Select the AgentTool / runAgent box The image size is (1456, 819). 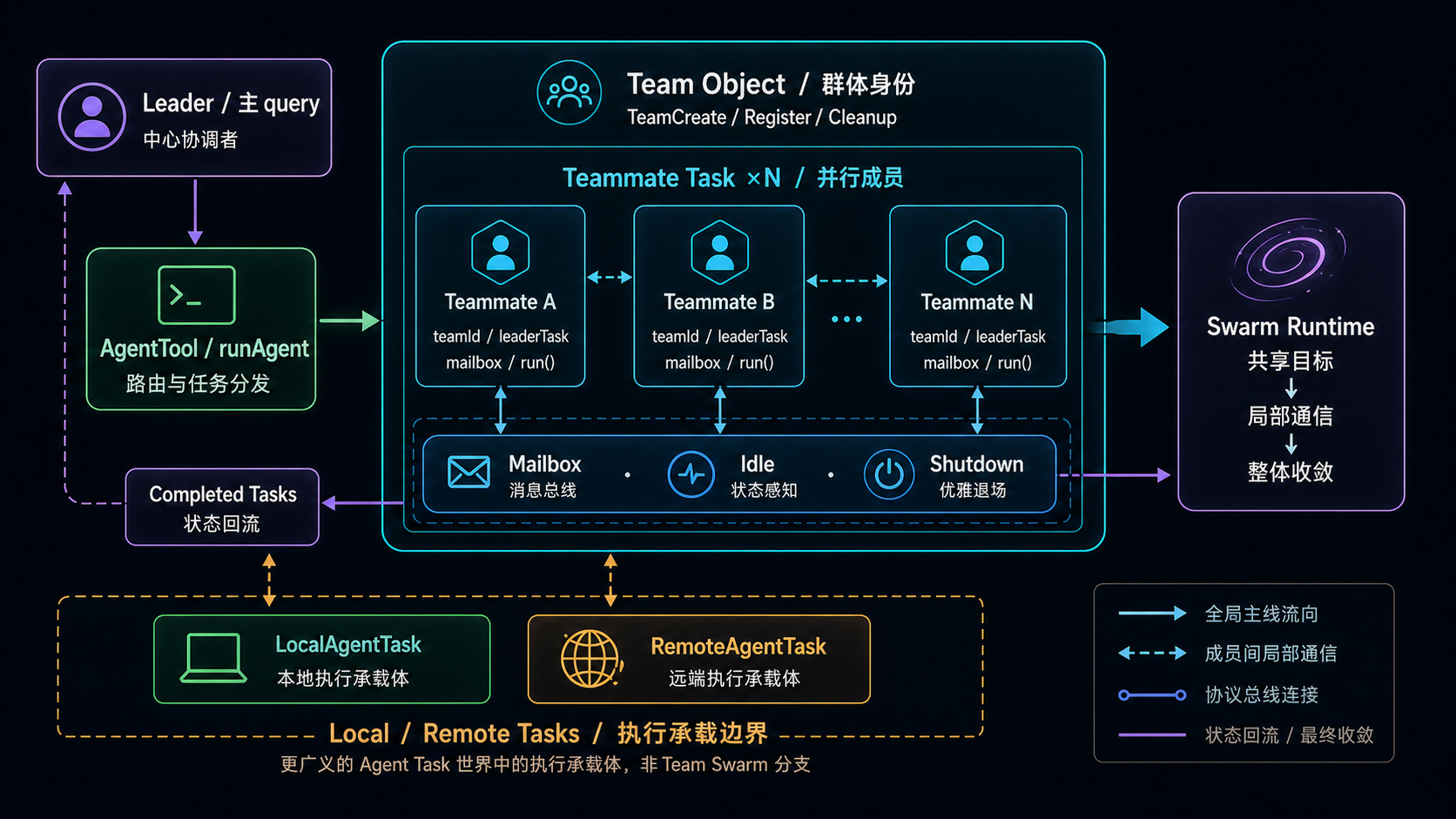click(x=201, y=329)
